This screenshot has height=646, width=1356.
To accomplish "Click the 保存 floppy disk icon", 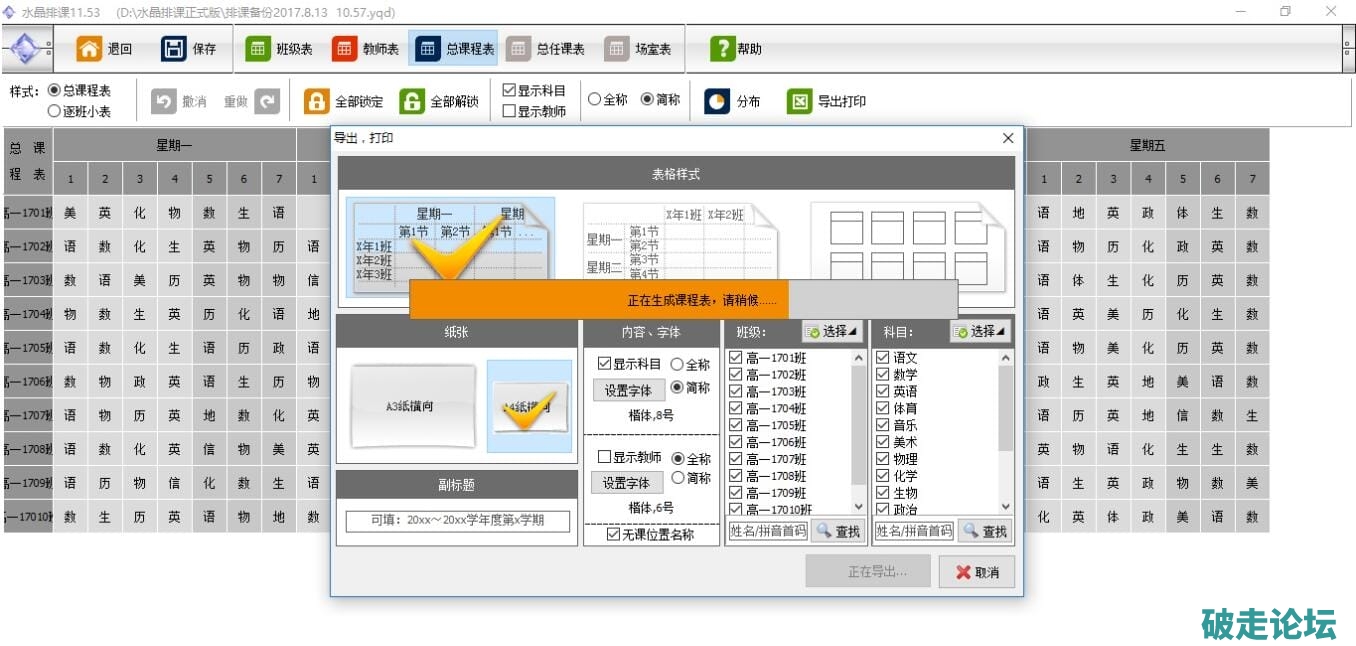I will (174, 49).
